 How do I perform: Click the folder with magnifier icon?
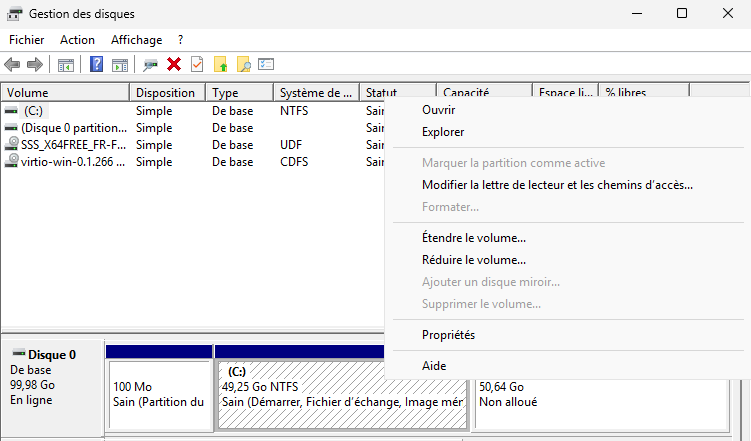coord(243,64)
